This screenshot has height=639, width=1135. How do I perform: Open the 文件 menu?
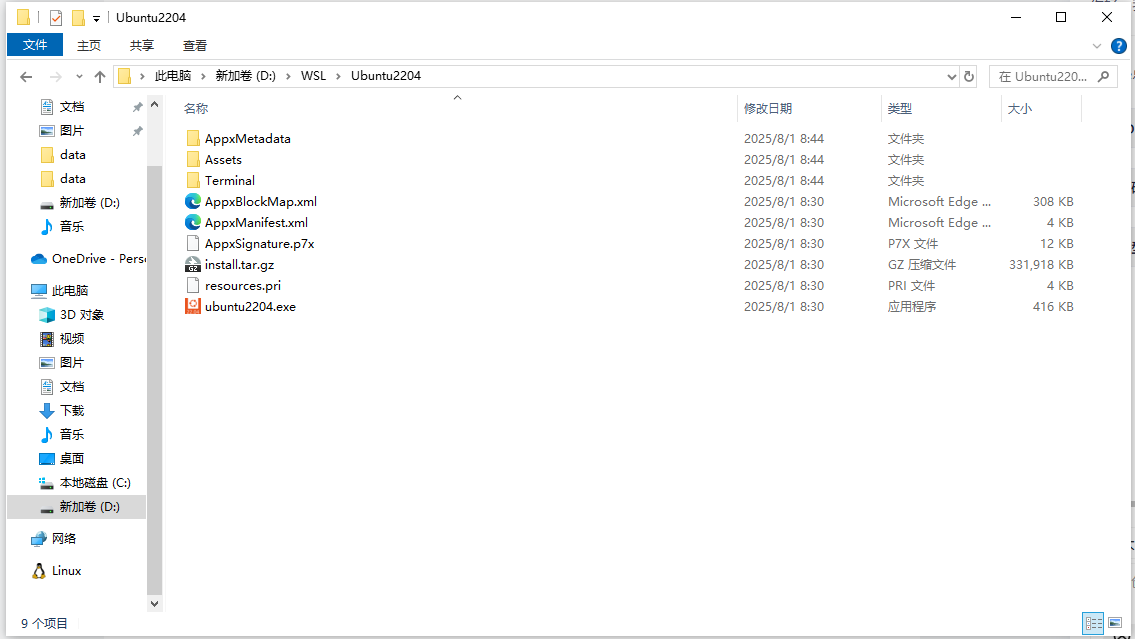tap(35, 45)
